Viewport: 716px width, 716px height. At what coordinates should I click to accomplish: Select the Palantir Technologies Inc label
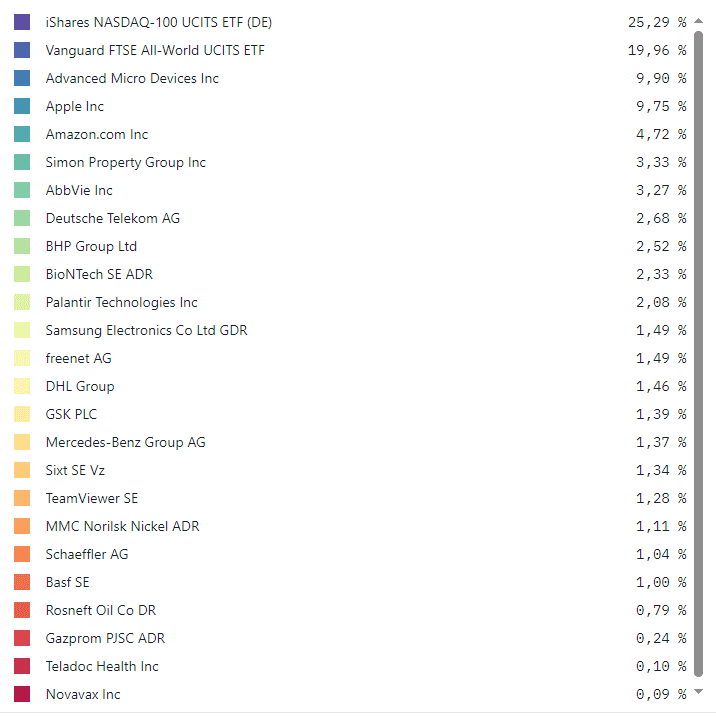click(x=122, y=302)
